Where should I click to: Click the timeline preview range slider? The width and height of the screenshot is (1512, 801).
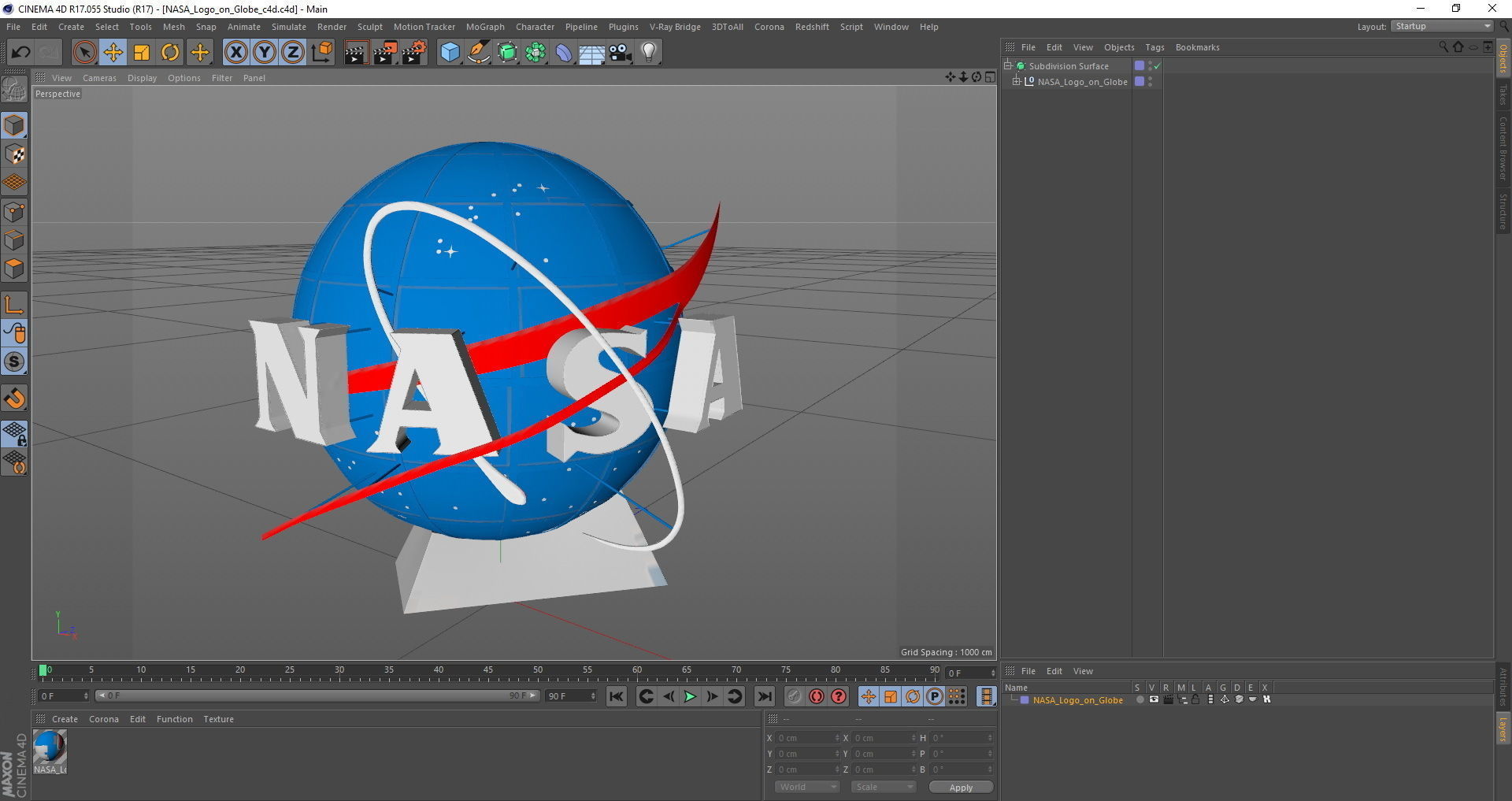(x=317, y=696)
